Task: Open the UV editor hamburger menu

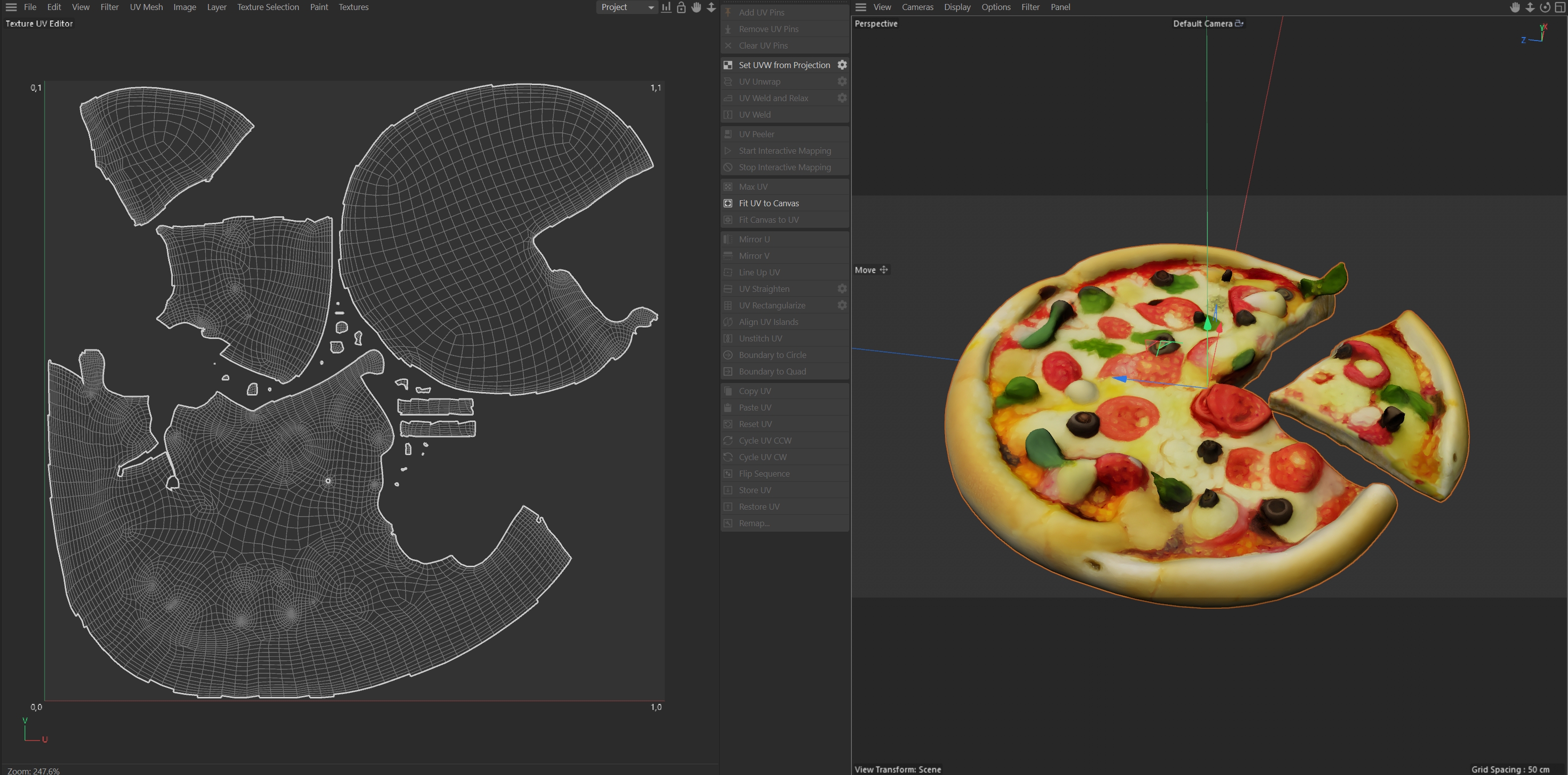Action: 11,8
